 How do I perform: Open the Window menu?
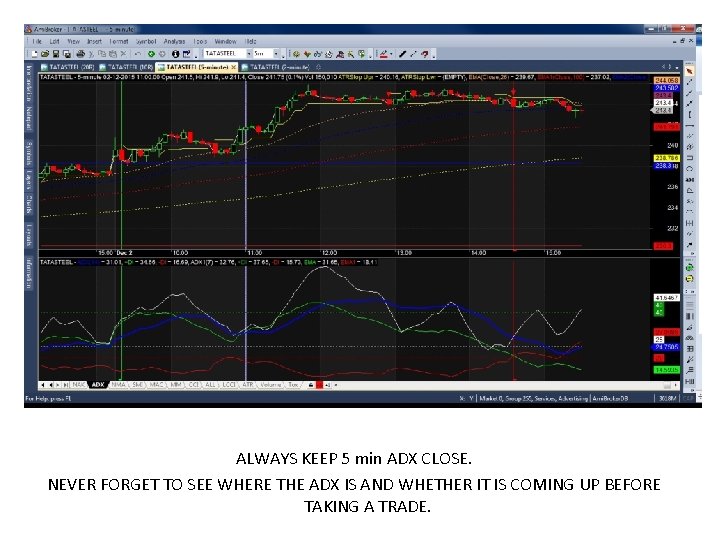225,41
